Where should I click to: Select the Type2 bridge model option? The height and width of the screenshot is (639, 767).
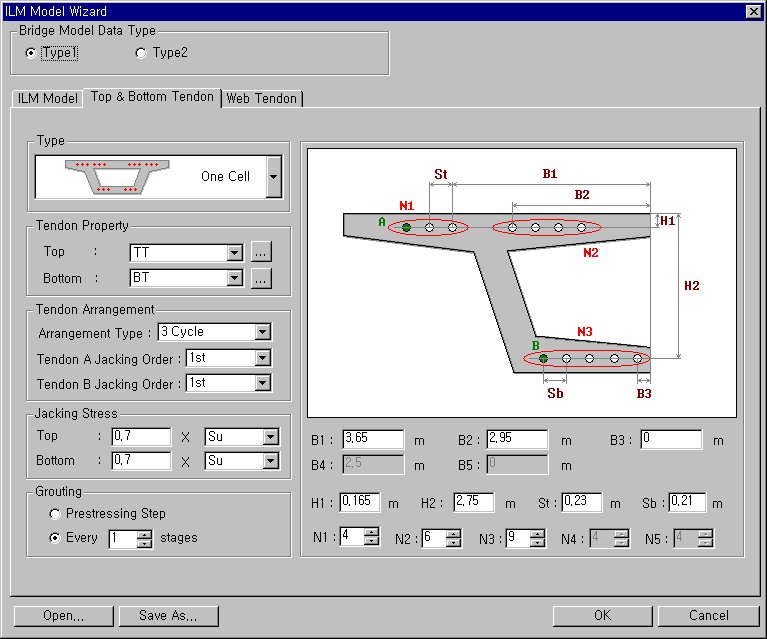[141, 53]
